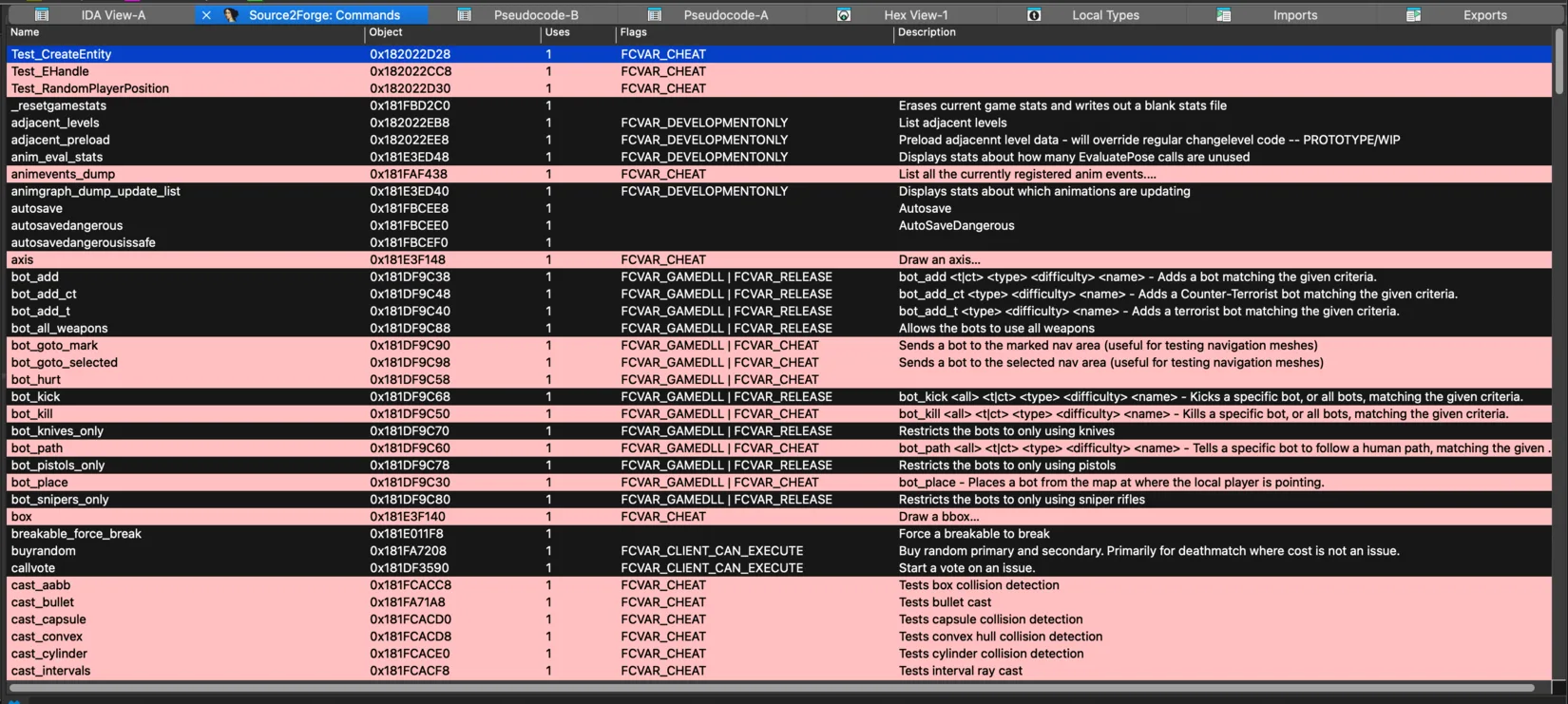Screen dimensions: 1568x704
Task: Select the callvote command
Action: (x=779, y=567)
